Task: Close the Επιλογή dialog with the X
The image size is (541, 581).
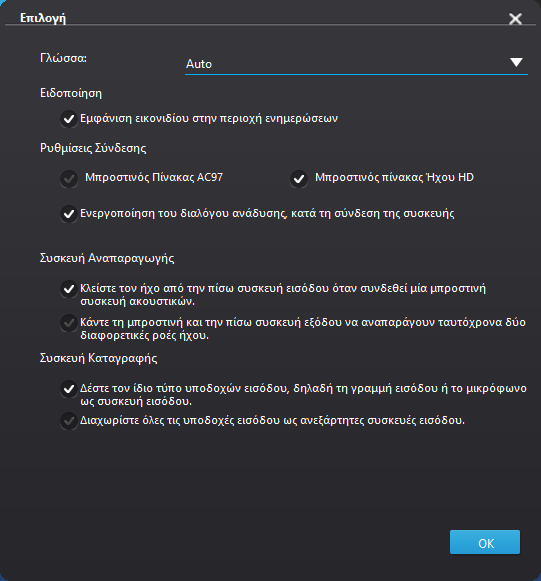Action: pos(515,19)
